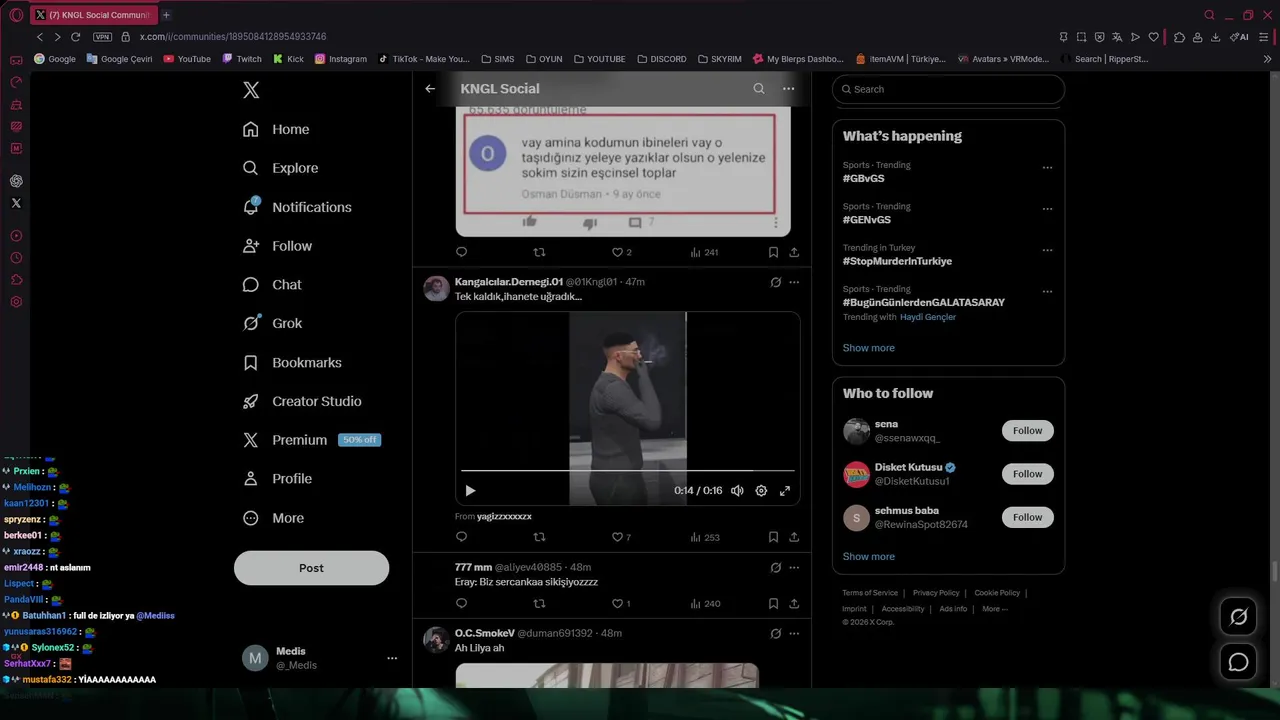Open Premium with the 50% off badge
The height and width of the screenshot is (720, 1280).
coord(311,440)
